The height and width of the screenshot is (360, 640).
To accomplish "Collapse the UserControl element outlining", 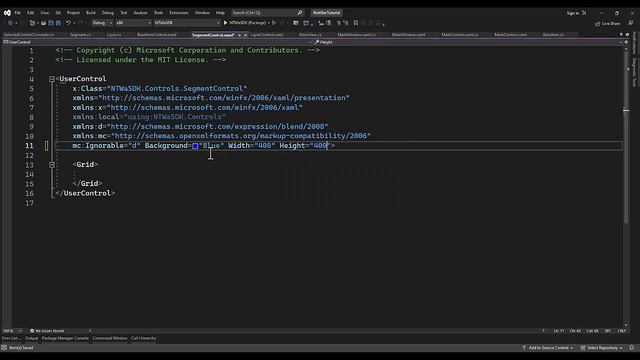I will point(52,79).
